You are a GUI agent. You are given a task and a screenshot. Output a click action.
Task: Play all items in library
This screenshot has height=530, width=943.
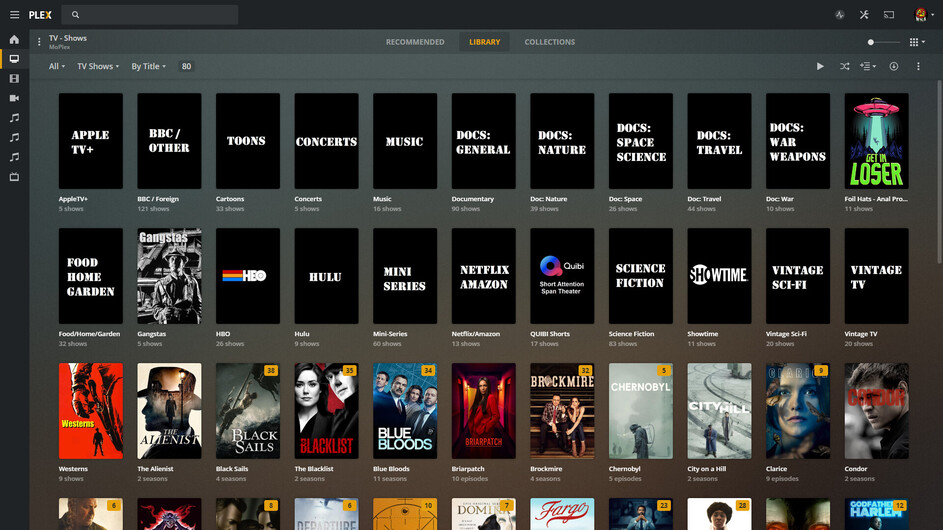click(820, 66)
